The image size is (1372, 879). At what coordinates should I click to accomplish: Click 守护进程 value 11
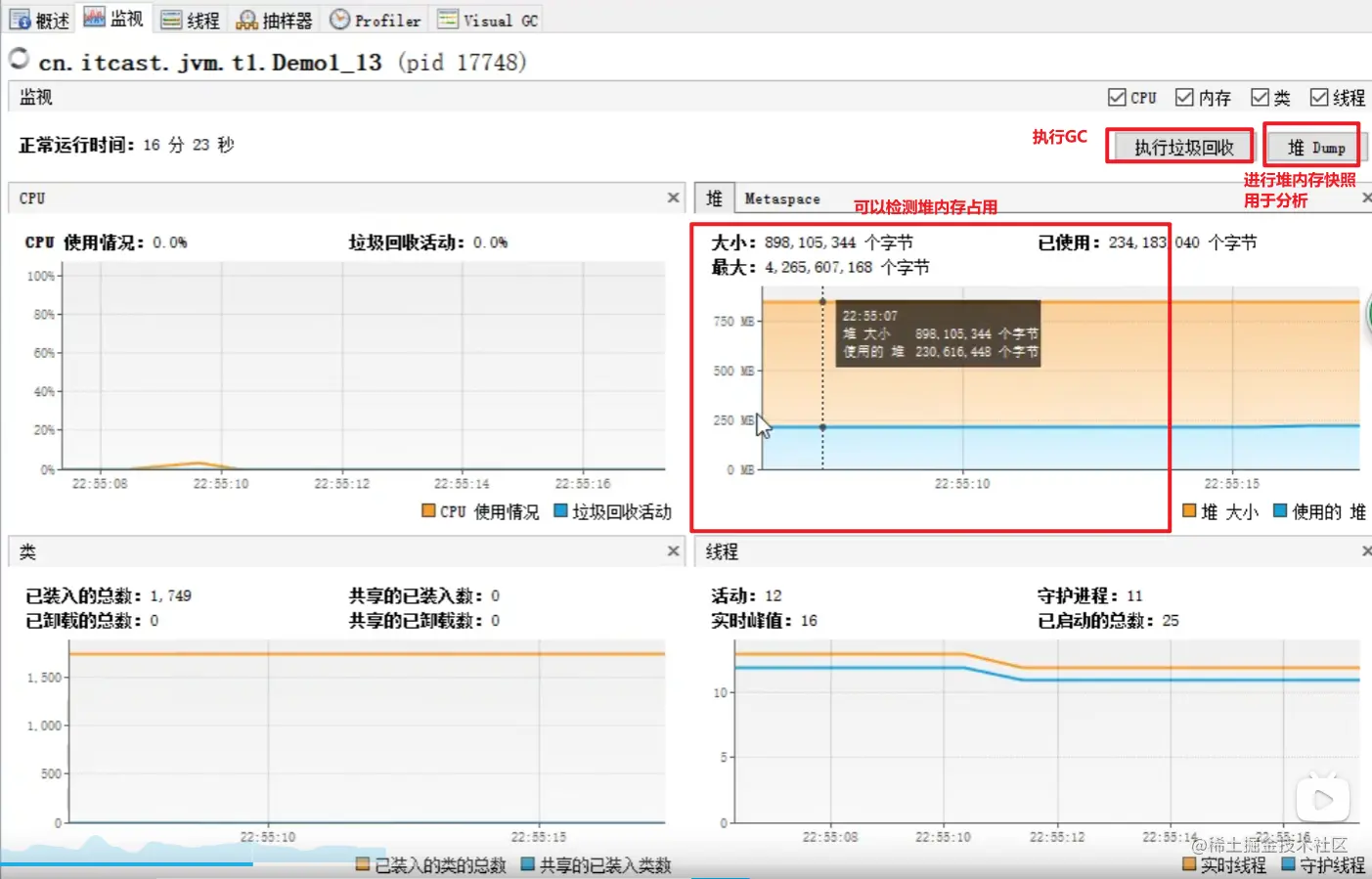[1134, 595]
